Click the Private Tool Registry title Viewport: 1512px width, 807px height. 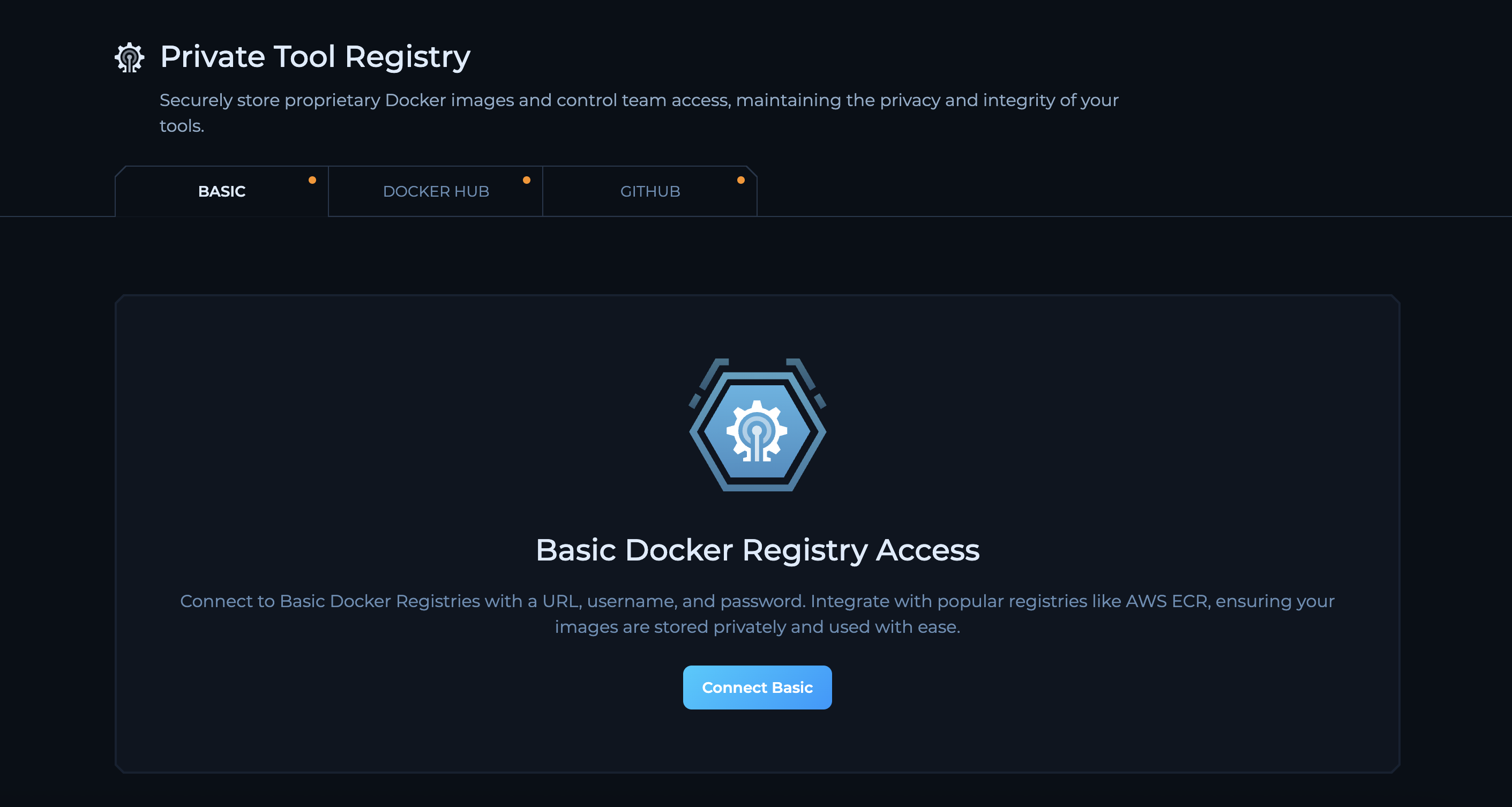tap(315, 56)
